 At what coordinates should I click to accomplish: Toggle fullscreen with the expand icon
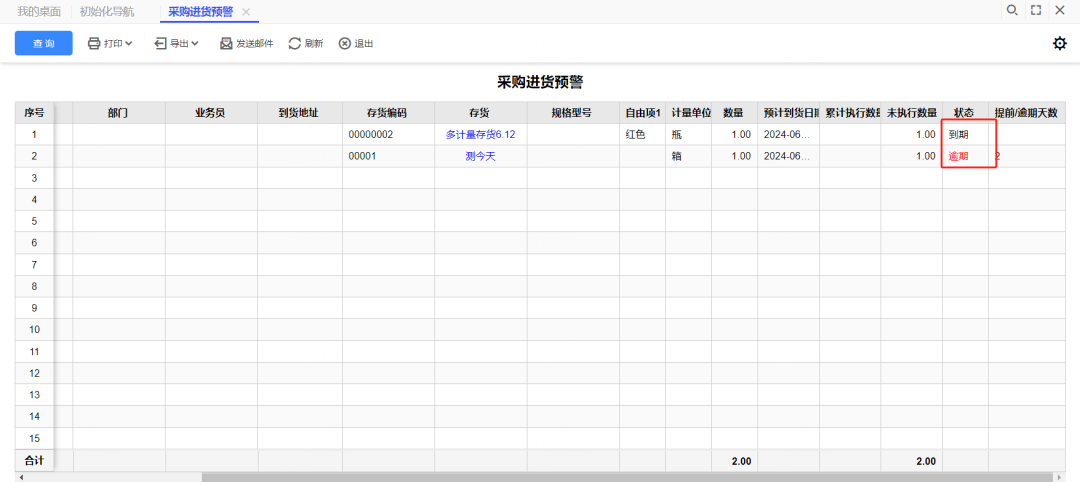tap(1036, 10)
